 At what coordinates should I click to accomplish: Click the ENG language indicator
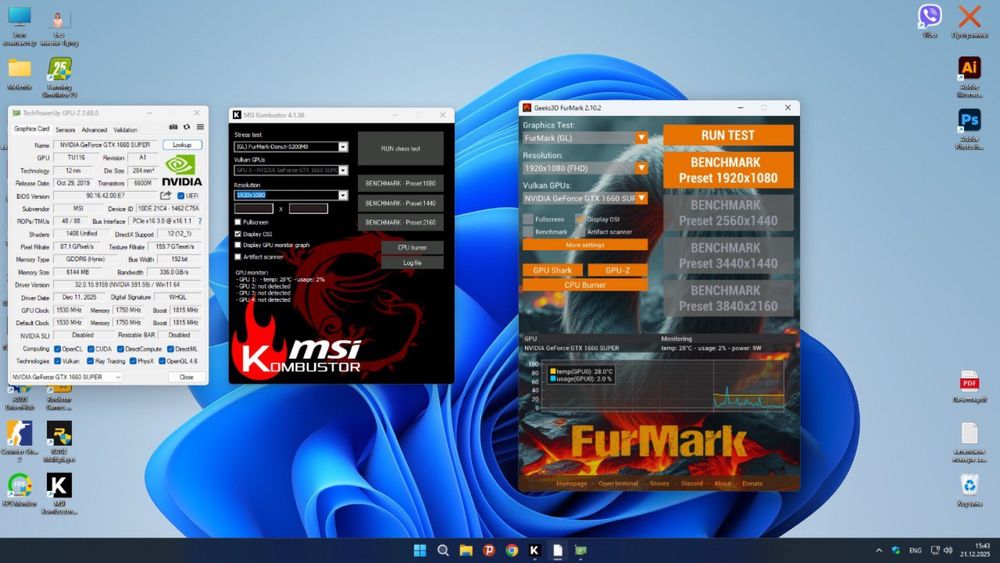click(x=915, y=550)
